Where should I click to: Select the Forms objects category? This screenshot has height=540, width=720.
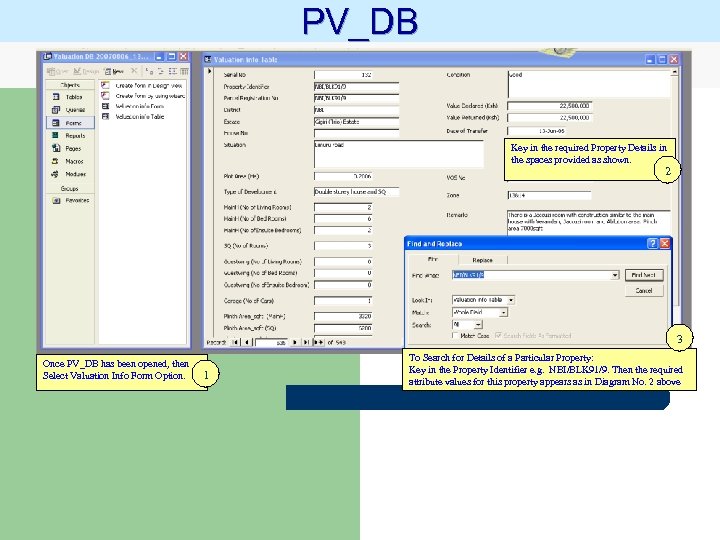[69, 123]
